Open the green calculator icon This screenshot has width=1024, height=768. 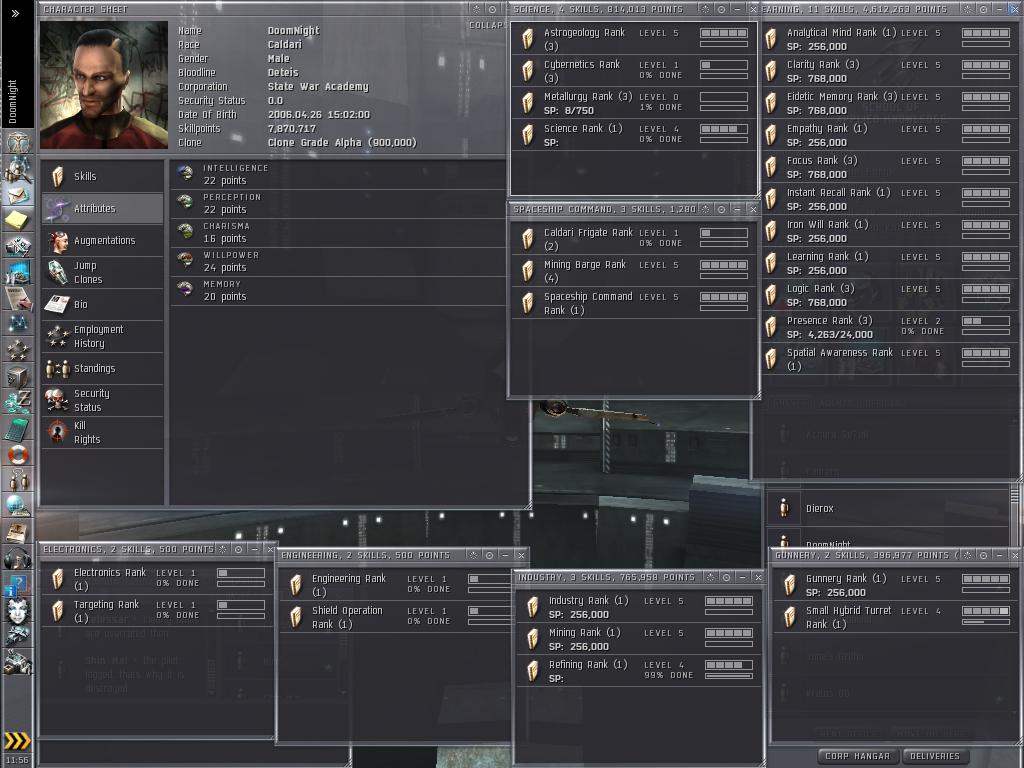(x=17, y=428)
